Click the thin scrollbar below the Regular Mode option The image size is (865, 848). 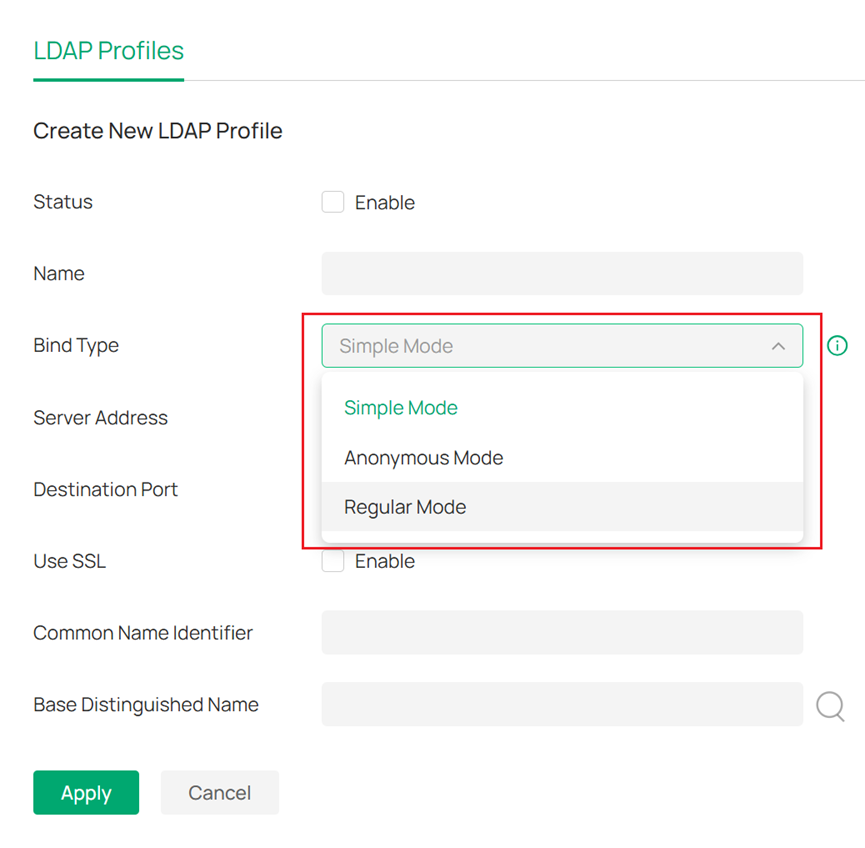coord(562,533)
